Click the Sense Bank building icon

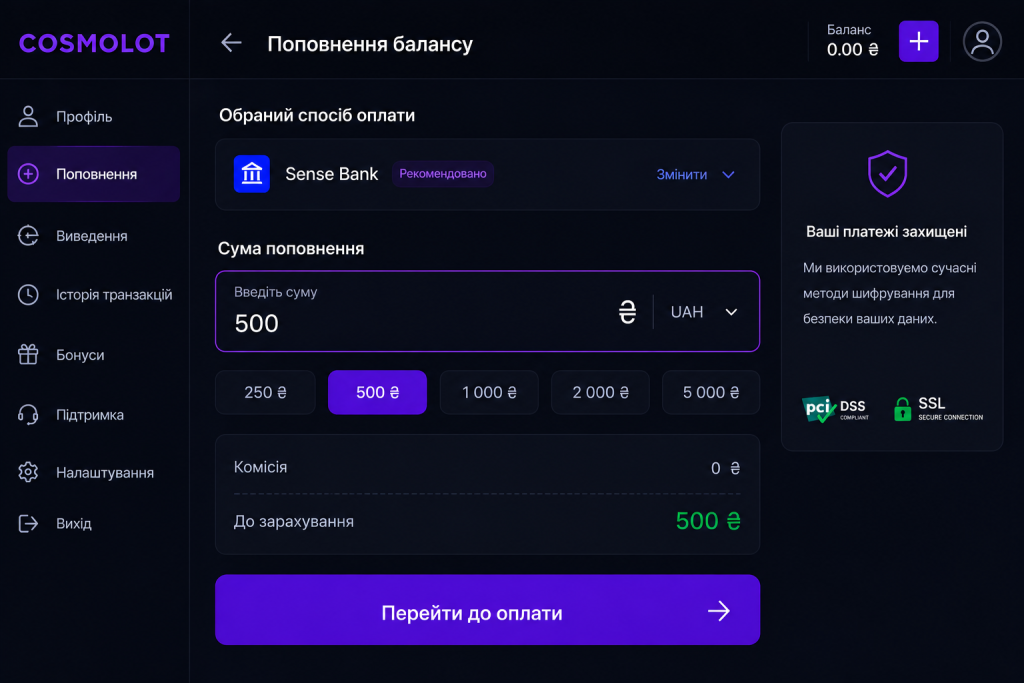[251, 174]
